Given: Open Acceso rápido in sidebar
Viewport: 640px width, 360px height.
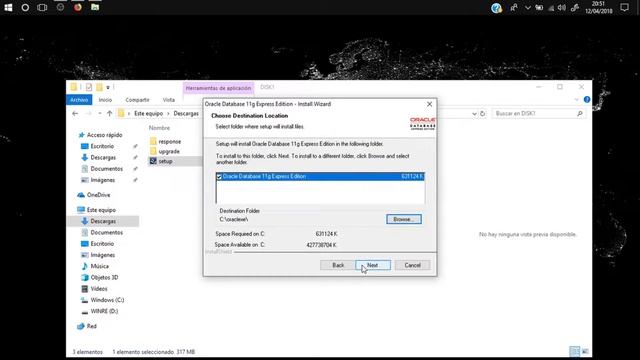Looking at the screenshot, I should [104, 135].
